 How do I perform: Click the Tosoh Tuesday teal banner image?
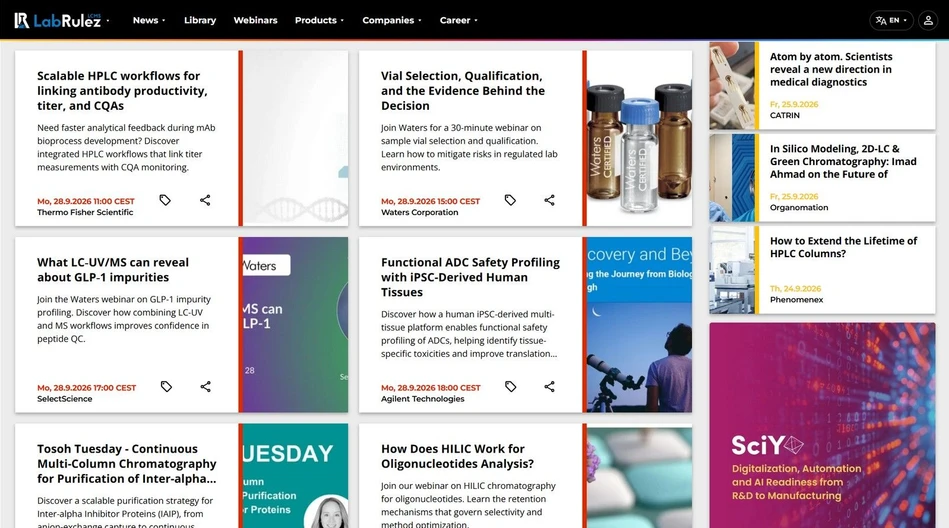[x=295, y=476]
